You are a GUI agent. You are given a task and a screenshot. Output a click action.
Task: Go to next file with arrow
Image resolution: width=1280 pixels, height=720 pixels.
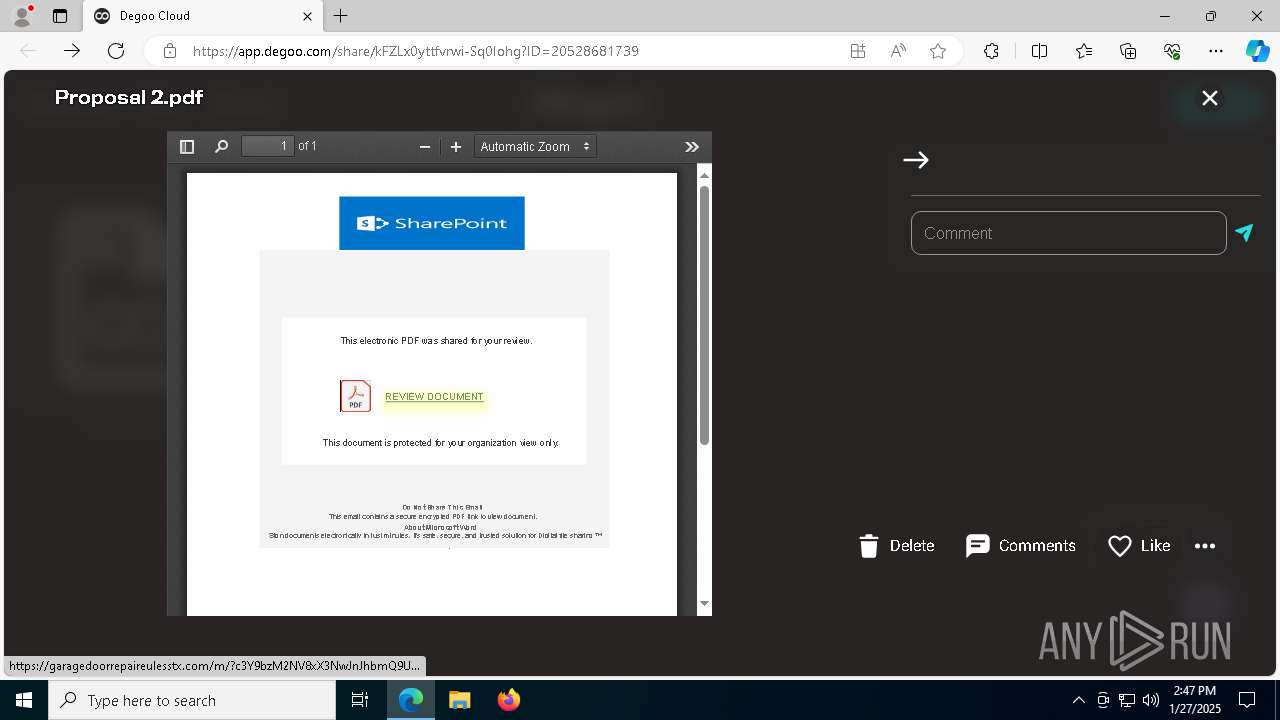[x=916, y=160]
